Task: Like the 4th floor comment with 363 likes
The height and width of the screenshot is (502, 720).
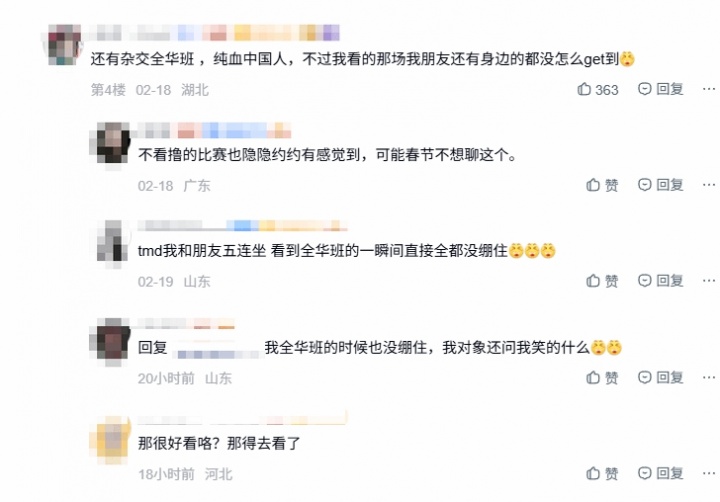Action: tap(597, 89)
